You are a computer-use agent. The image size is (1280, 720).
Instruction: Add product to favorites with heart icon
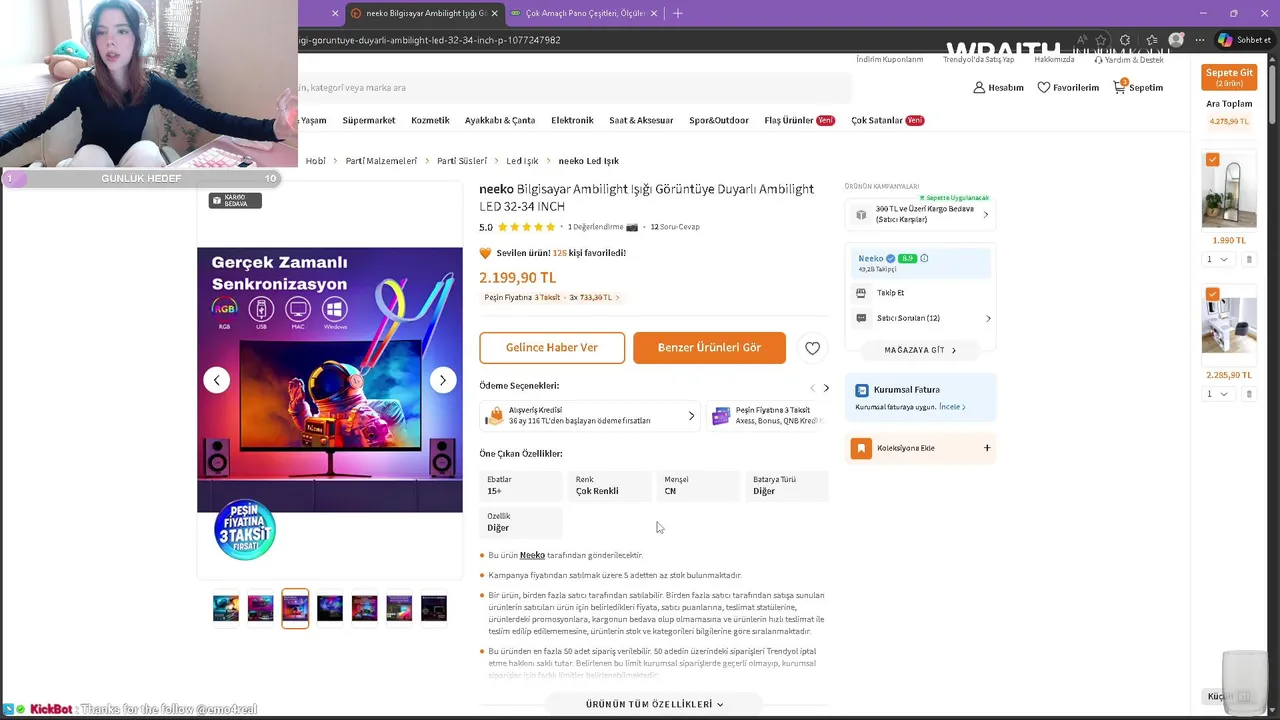tap(812, 348)
